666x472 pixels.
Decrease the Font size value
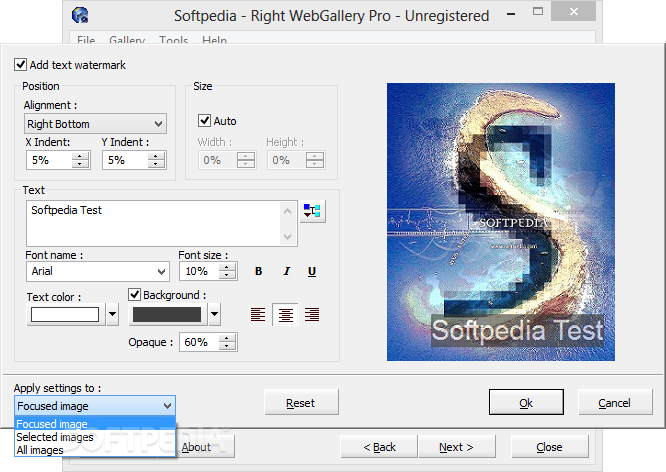coord(227,275)
